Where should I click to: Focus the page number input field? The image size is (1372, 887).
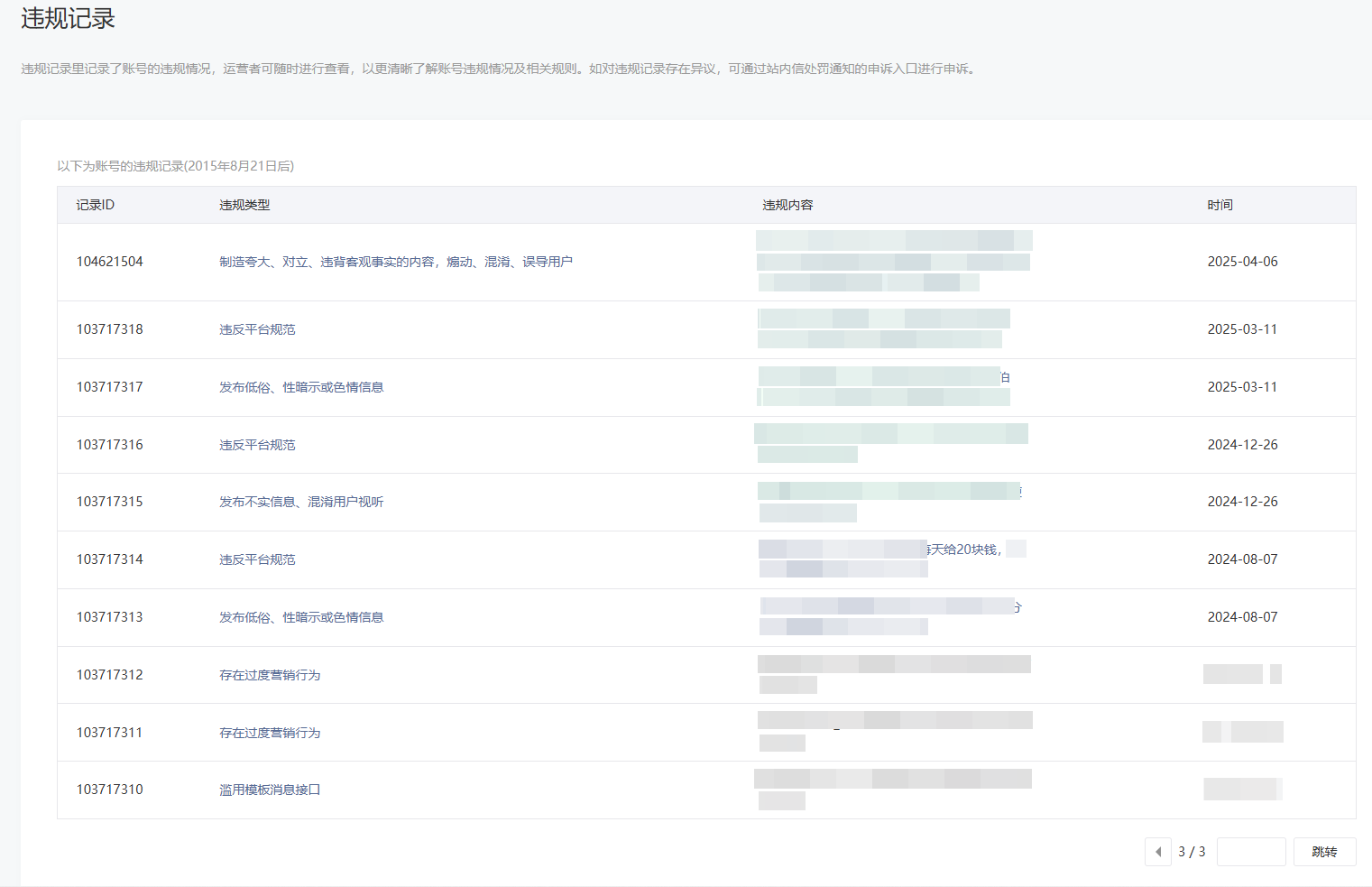click(1251, 852)
